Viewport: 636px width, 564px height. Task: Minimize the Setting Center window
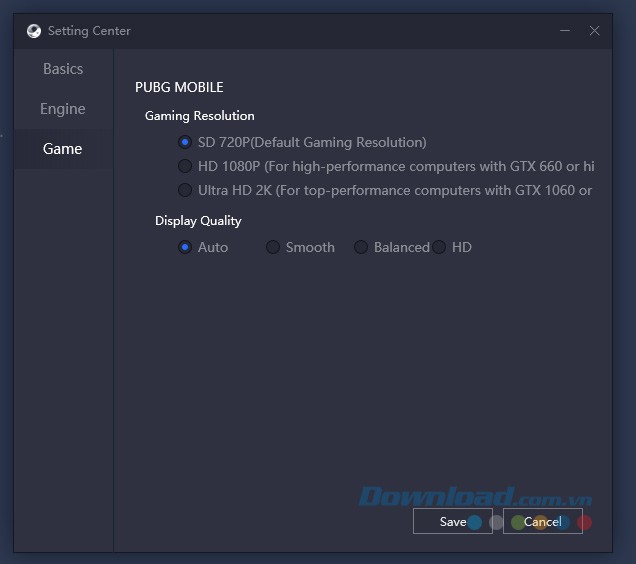click(x=566, y=31)
